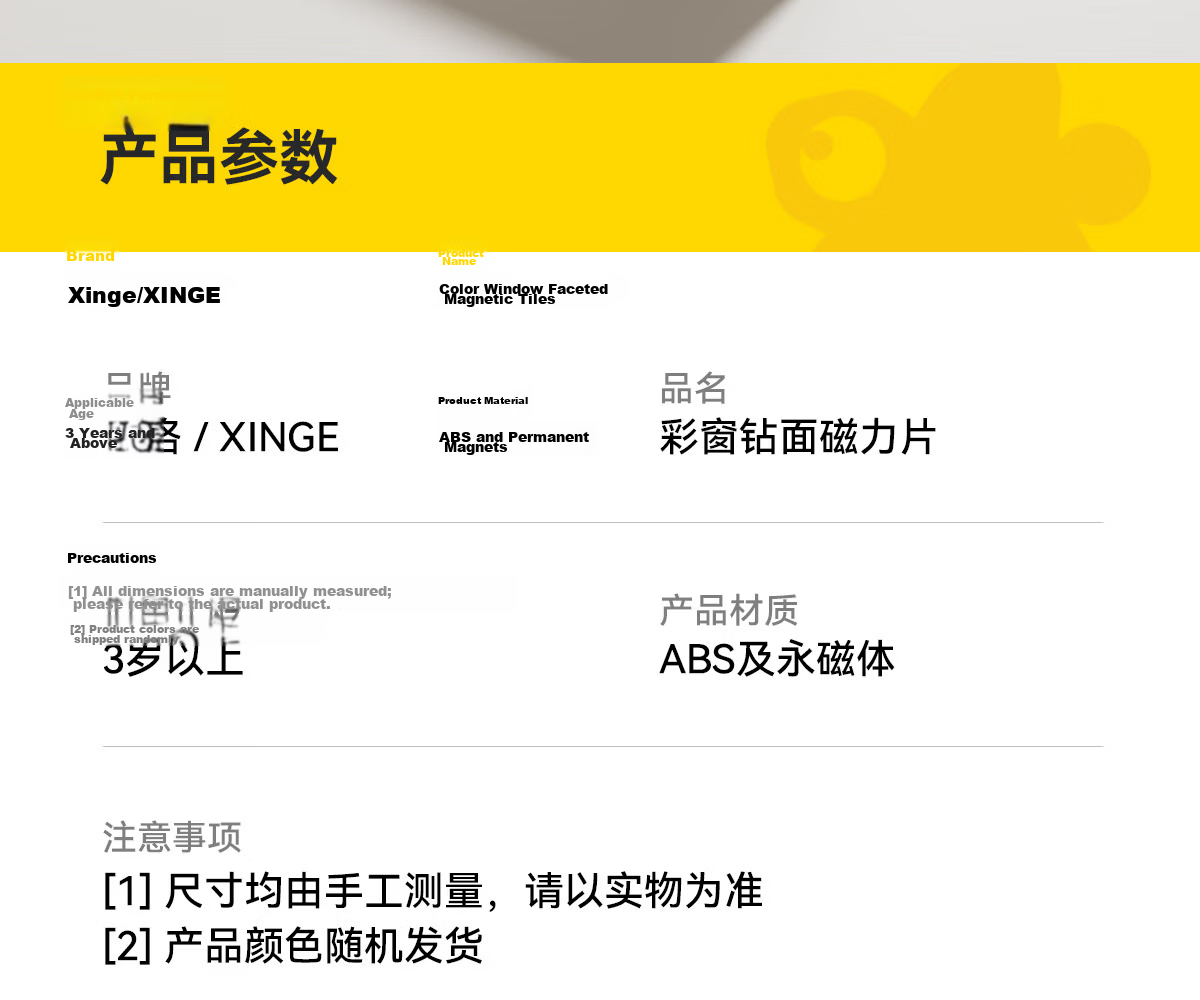Click the yellow 'Product Name' label
1200x1000 pixels.
461,257
